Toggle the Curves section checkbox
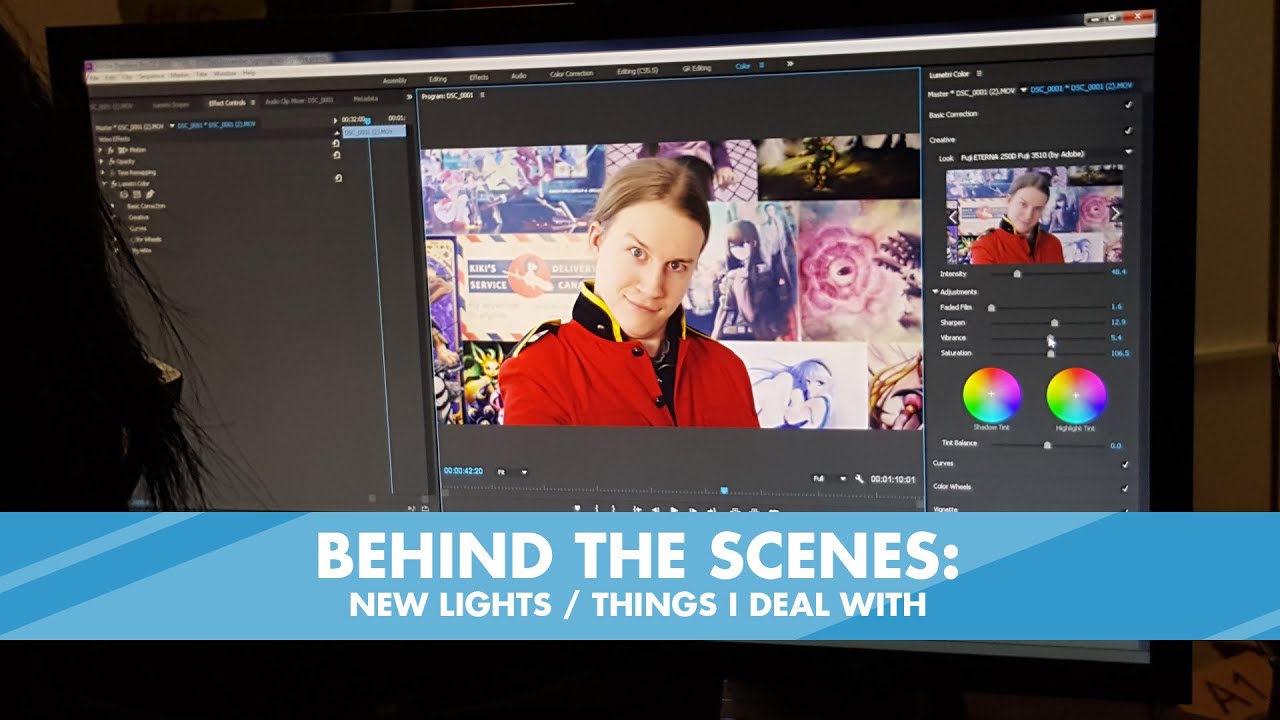Viewport: 1280px width, 720px height. pos(1125,464)
